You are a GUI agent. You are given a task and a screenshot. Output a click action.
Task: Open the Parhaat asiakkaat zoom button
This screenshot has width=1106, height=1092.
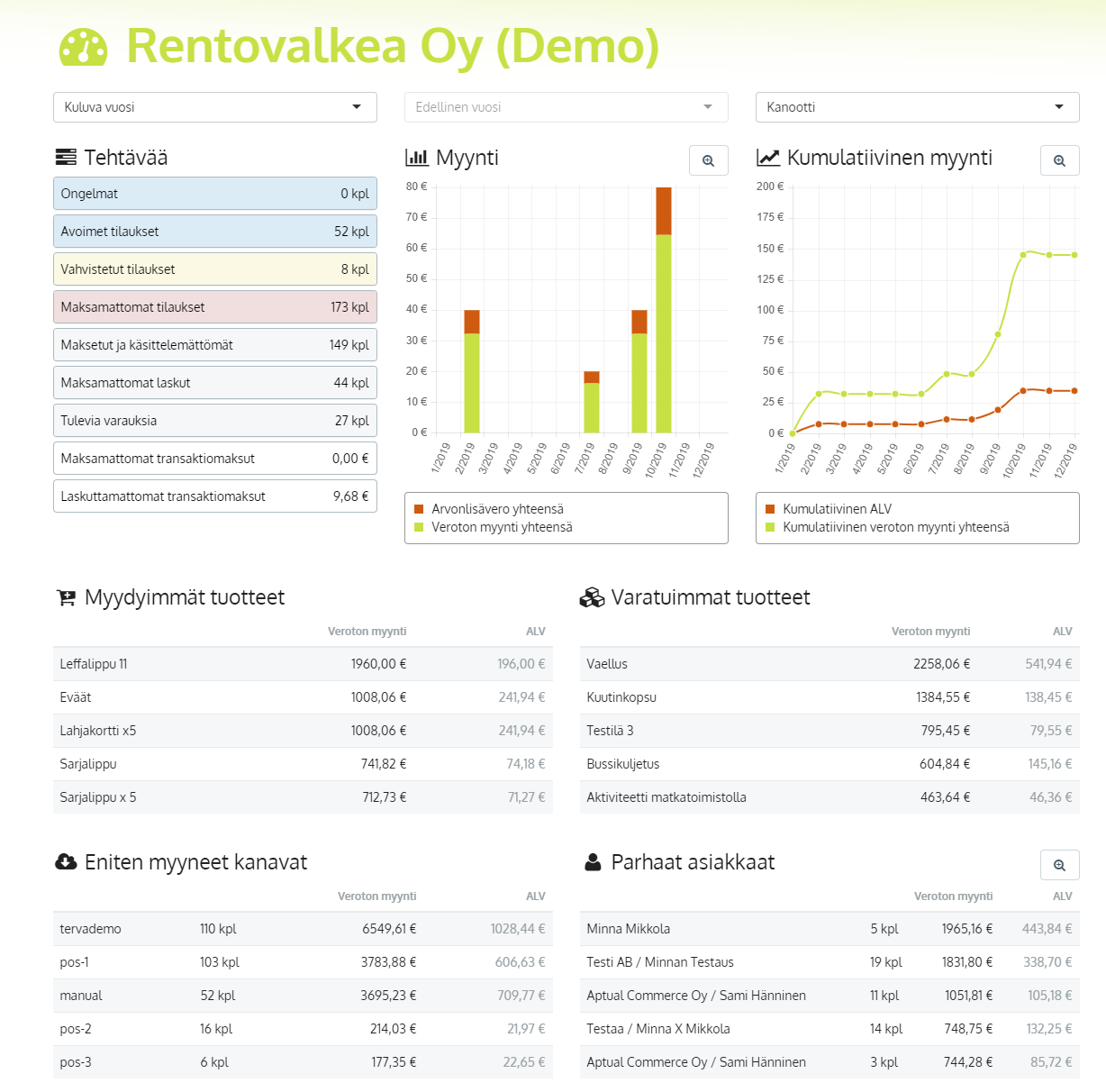1059,865
